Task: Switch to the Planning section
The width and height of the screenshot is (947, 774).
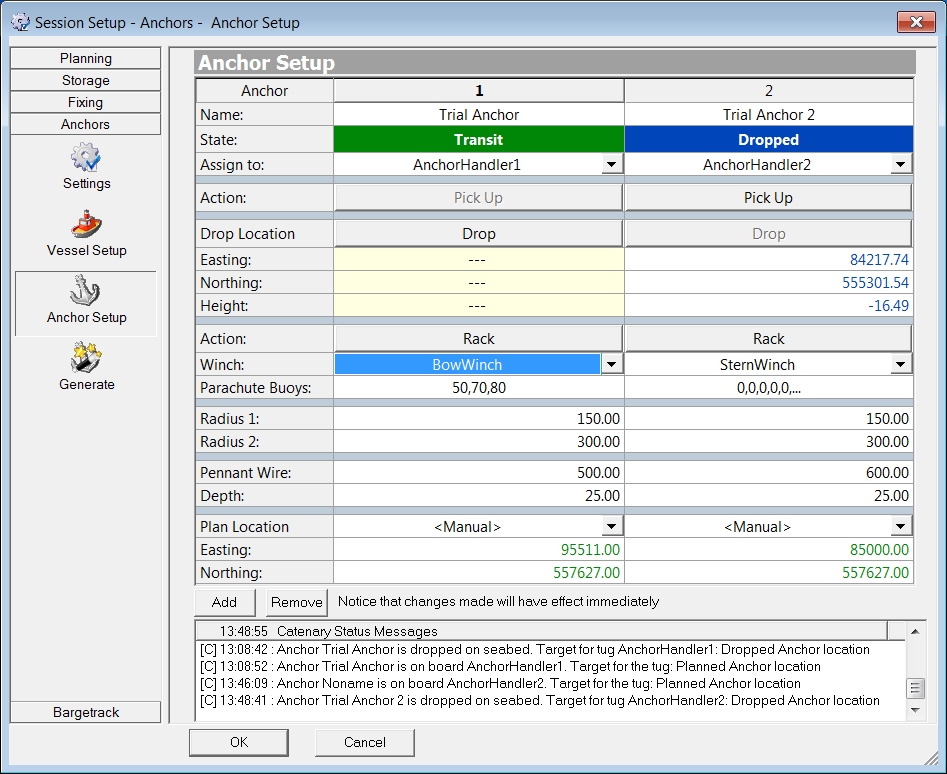Action: [86, 59]
